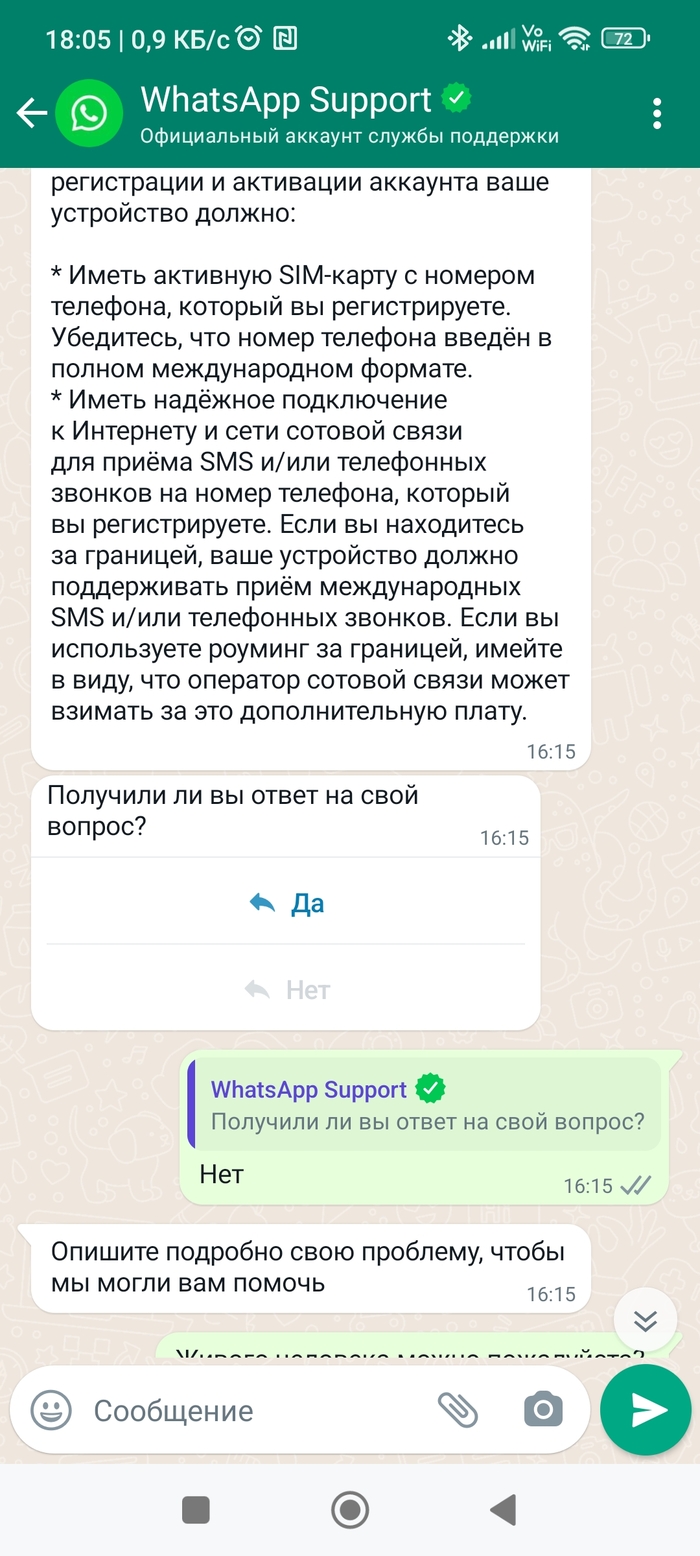Tap the WhatsApp Support chat title
The image size is (700, 1556).
pyautogui.click(x=286, y=100)
